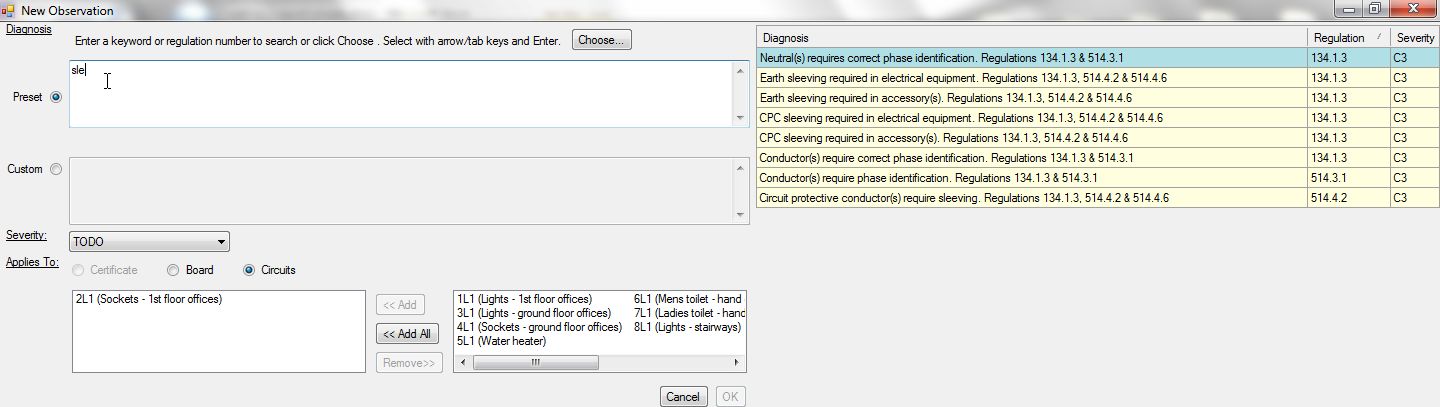
Task: Open the Choose... diagnosis picker
Action: 602,40
